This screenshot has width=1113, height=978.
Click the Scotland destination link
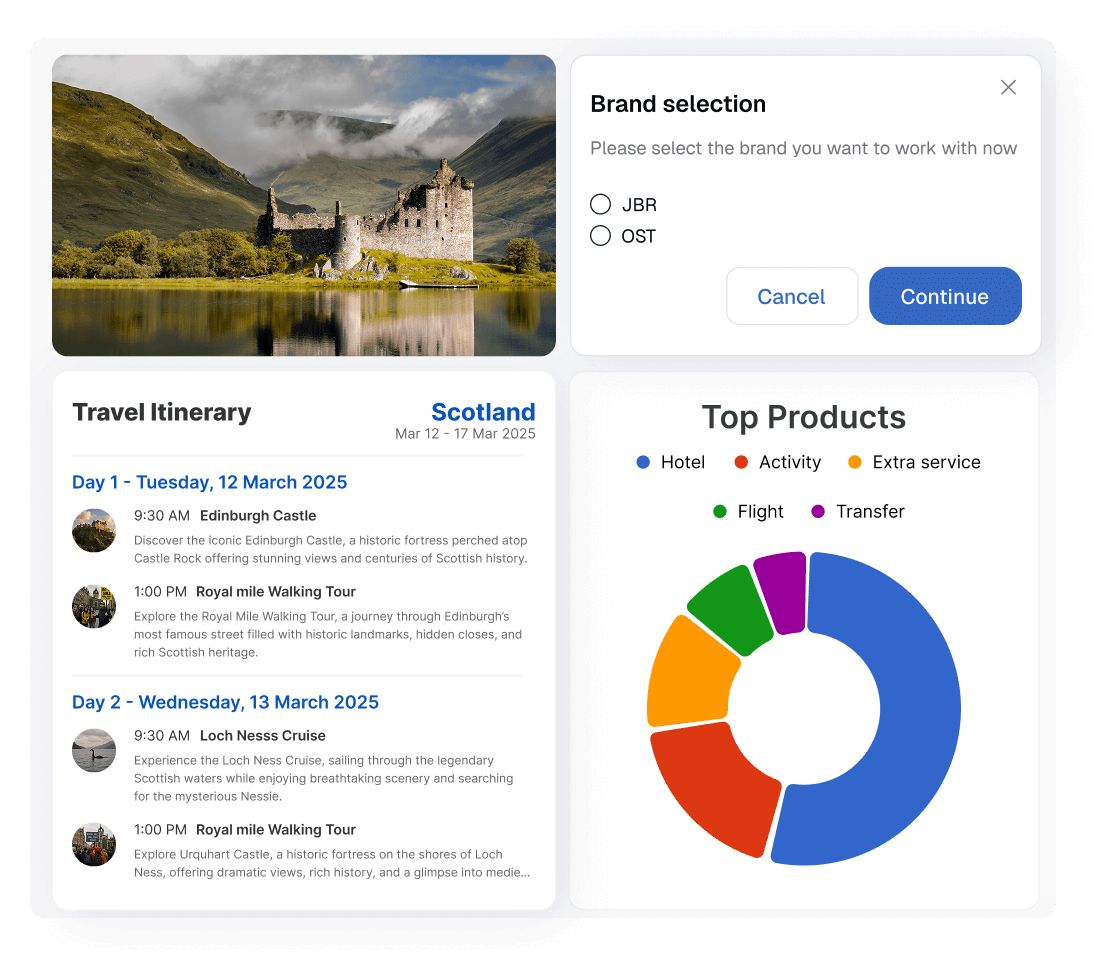click(x=483, y=412)
